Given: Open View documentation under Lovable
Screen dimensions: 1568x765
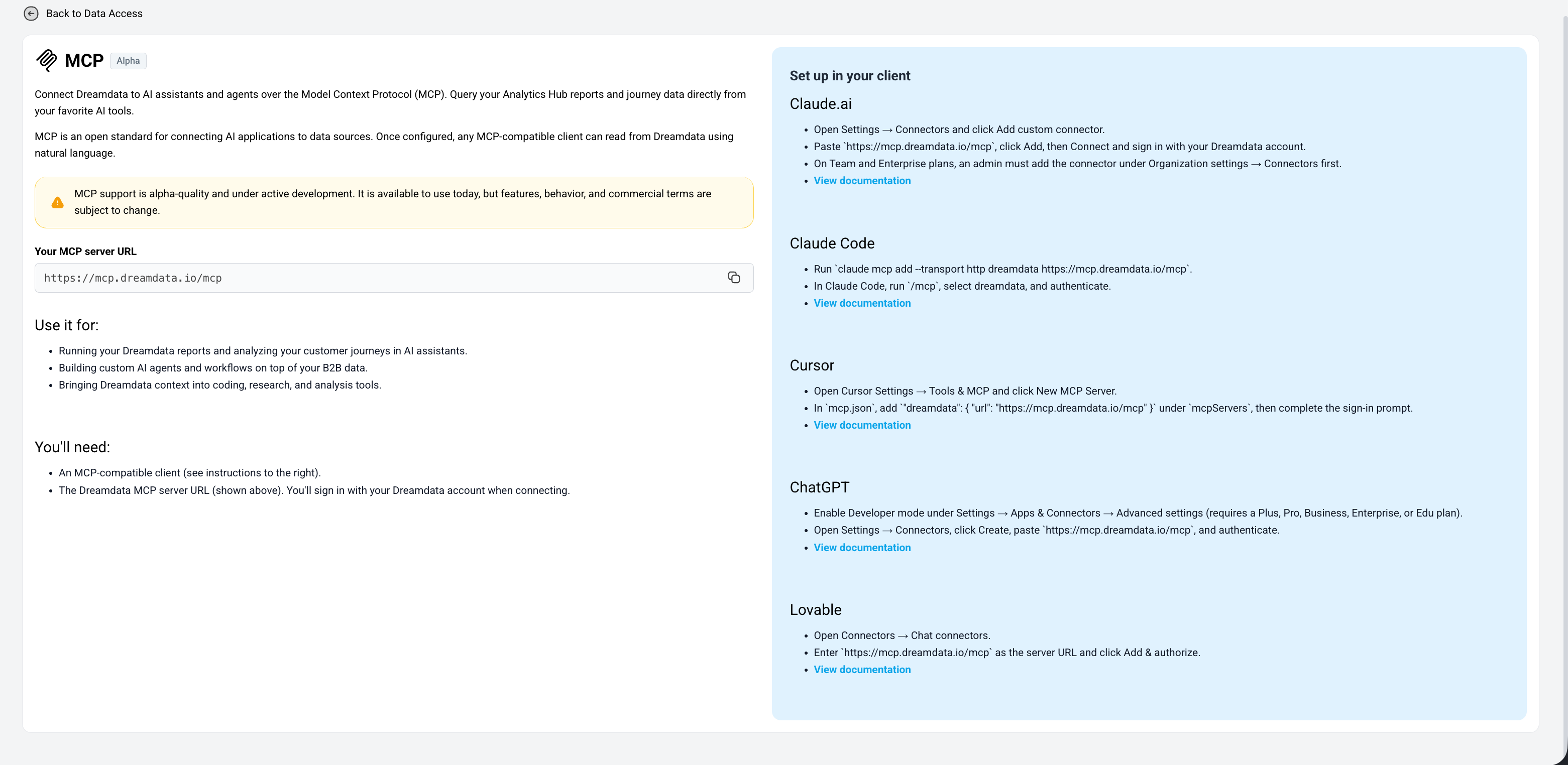Looking at the screenshot, I should point(862,670).
